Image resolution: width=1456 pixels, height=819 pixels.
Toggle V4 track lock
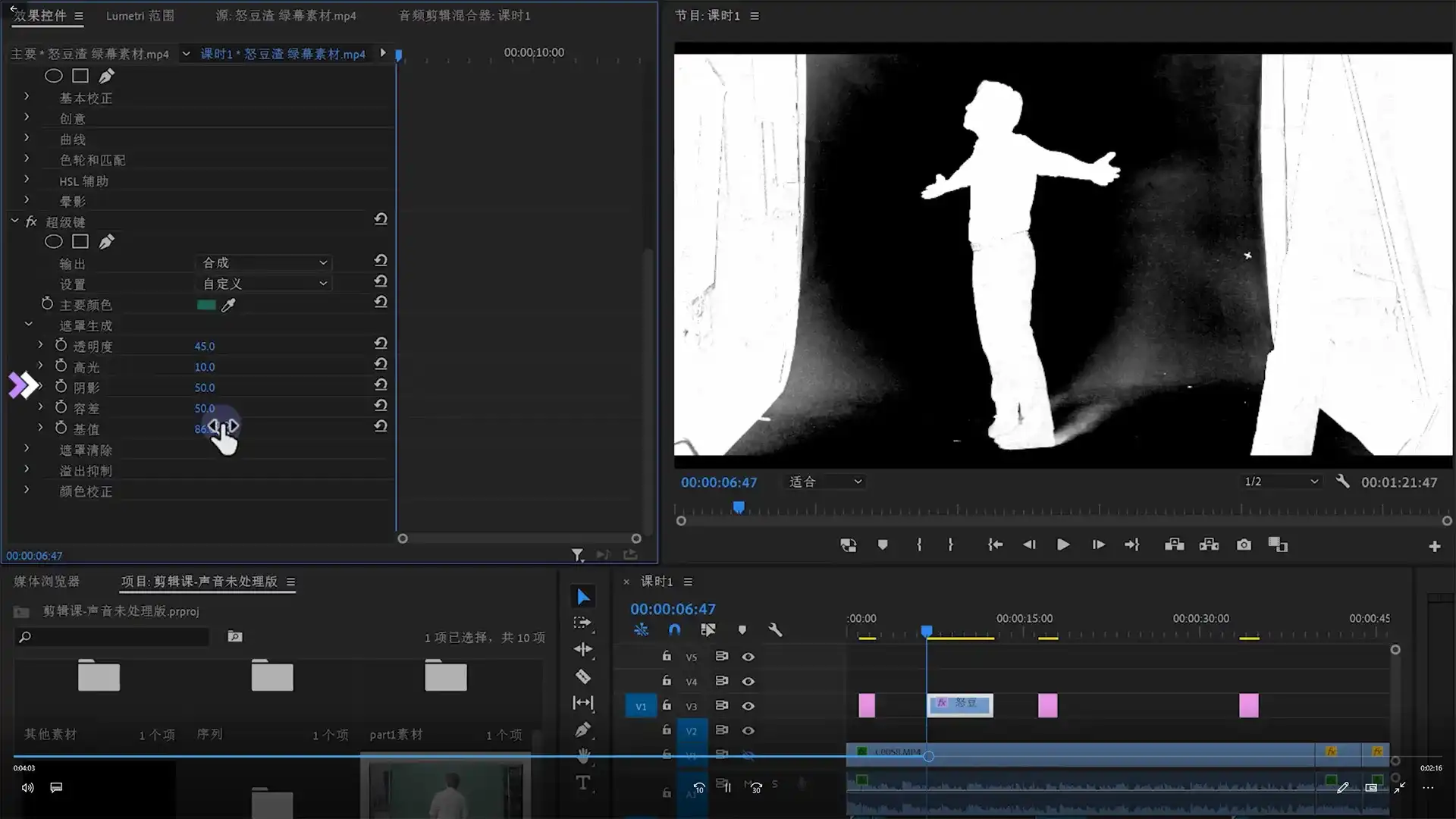point(667,681)
